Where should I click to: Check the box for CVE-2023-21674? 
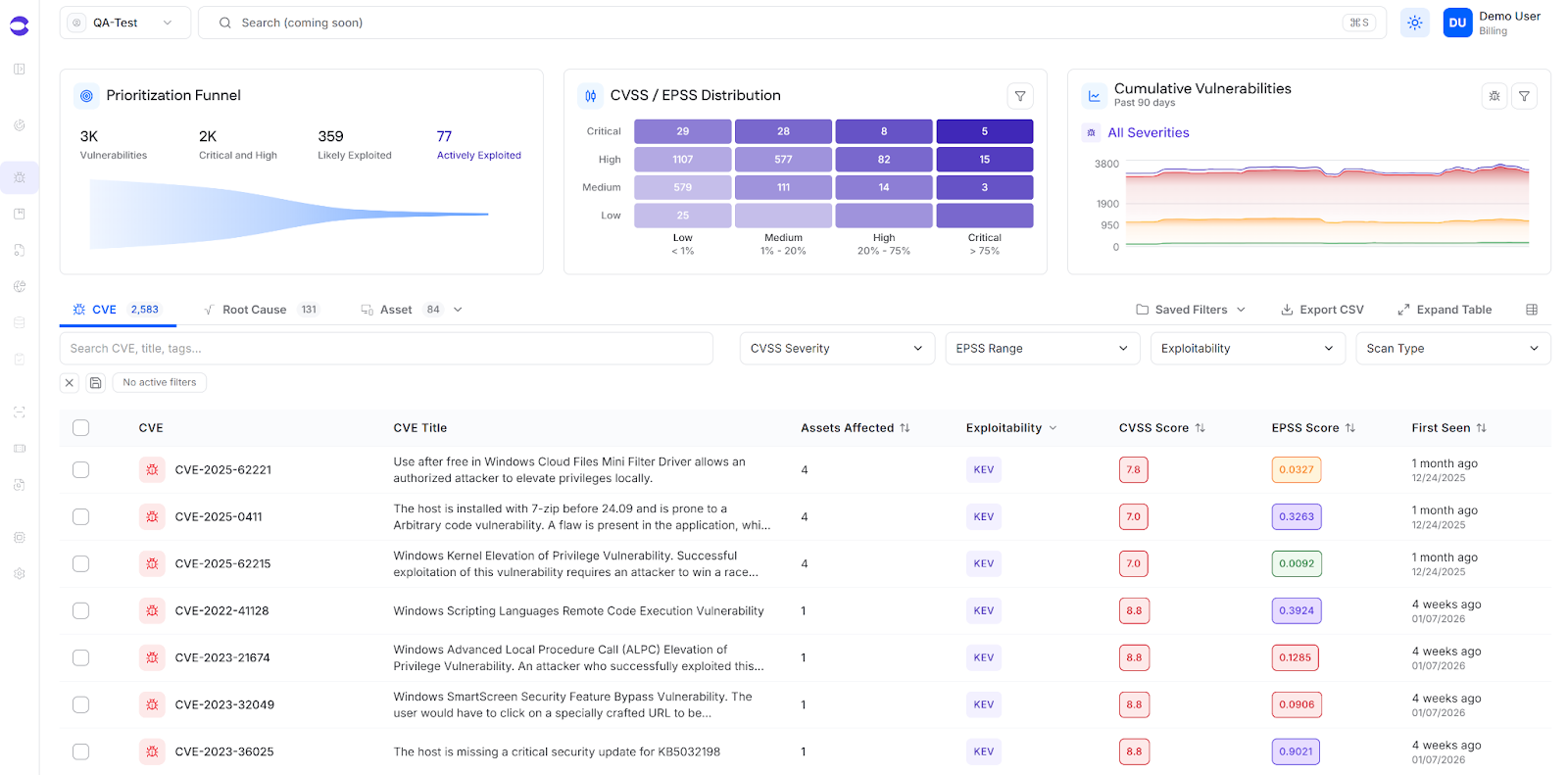(81, 658)
